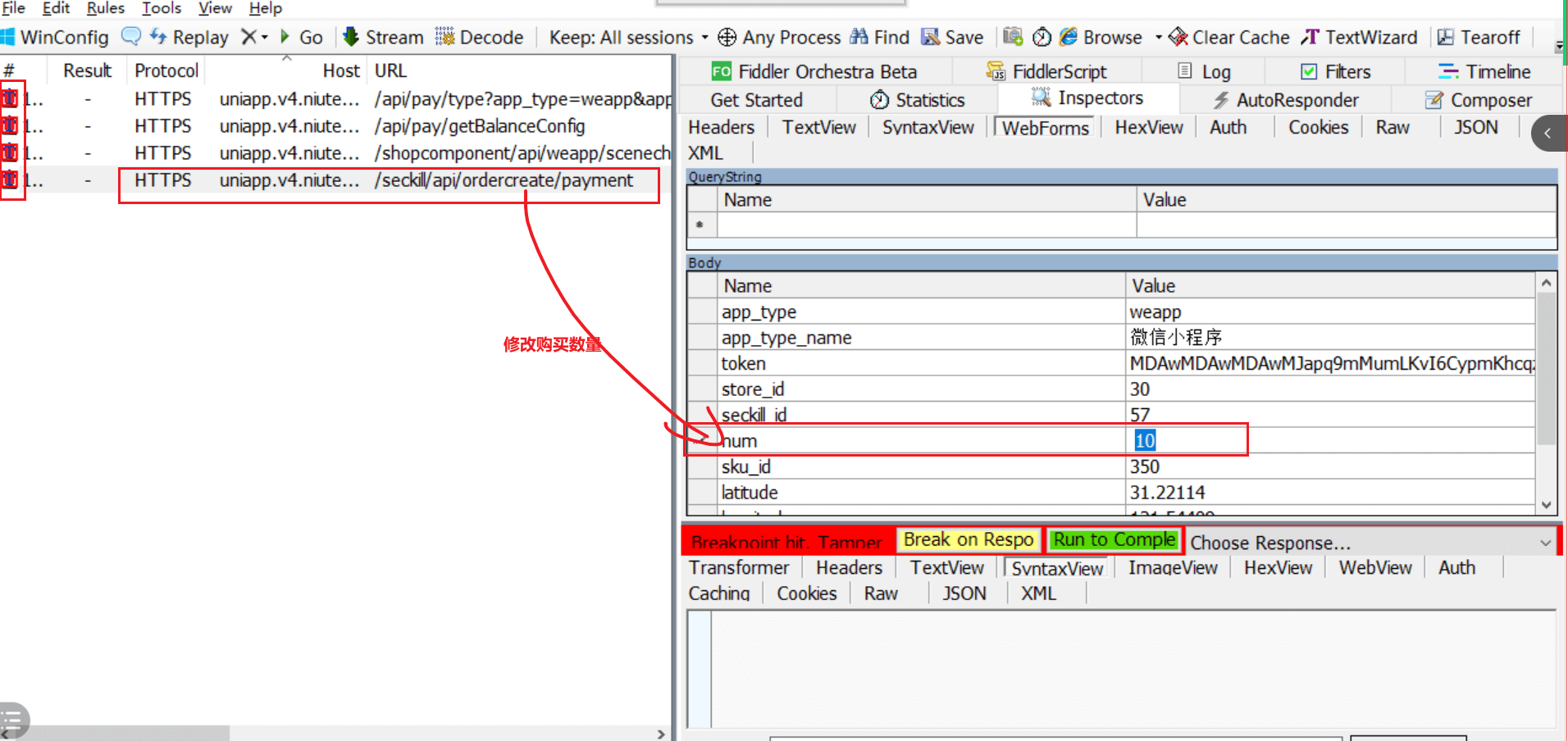The width and height of the screenshot is (1568, 741).
Task: Replay the selected session
Action: point(189,38)
